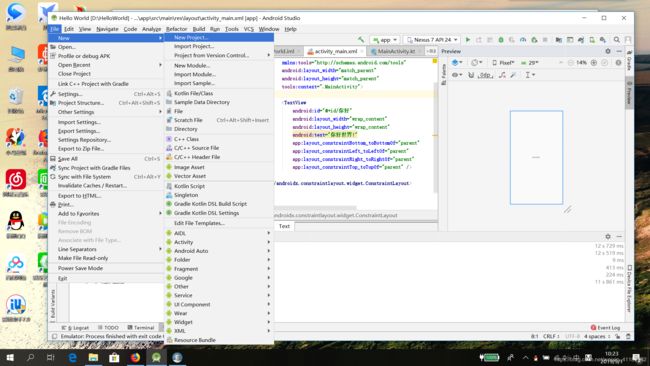Run the app with the green play icon
The height and width of the screenshot is (366, 650).
point(468,40)
